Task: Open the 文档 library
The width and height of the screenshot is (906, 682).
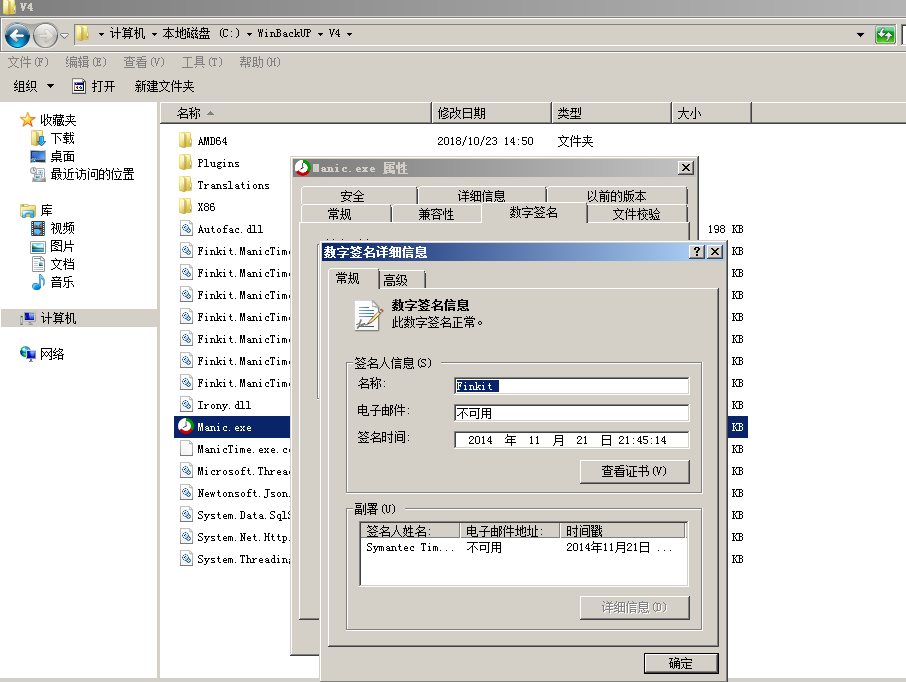Action: point(62,264)
